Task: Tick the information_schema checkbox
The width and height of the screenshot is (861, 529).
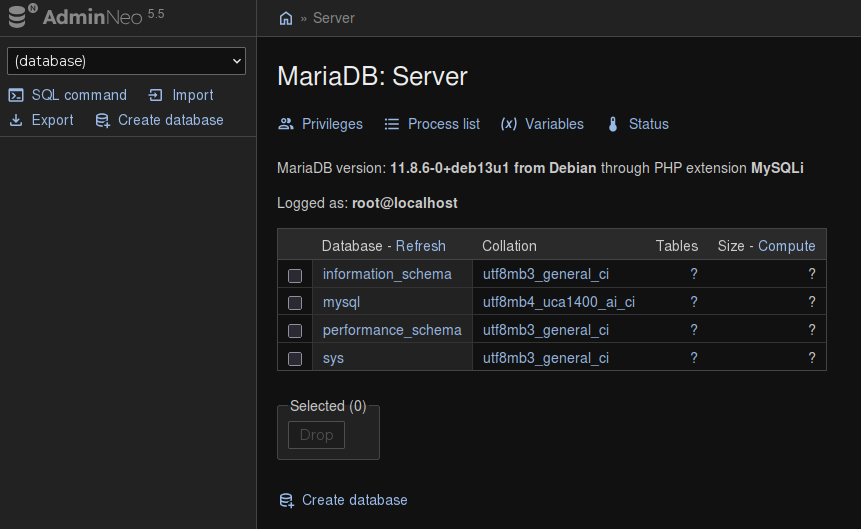Action: pyautogui.click(x=295, y=275)
